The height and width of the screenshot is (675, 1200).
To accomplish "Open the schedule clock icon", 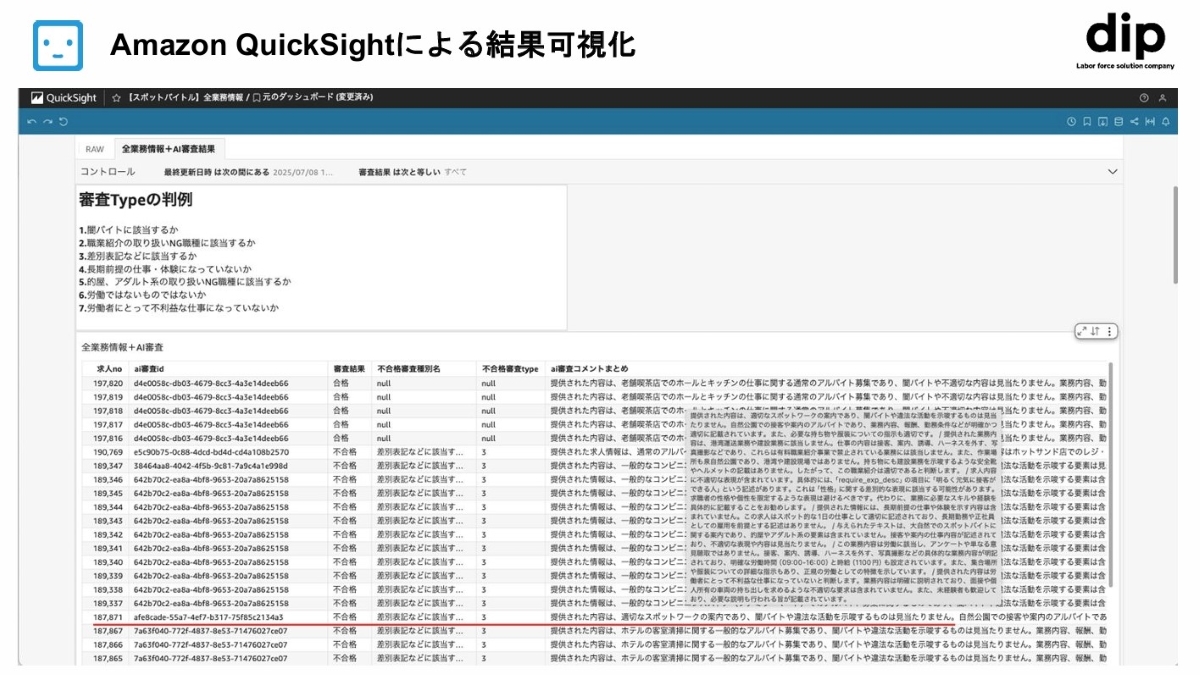I will coord(1071,122).
